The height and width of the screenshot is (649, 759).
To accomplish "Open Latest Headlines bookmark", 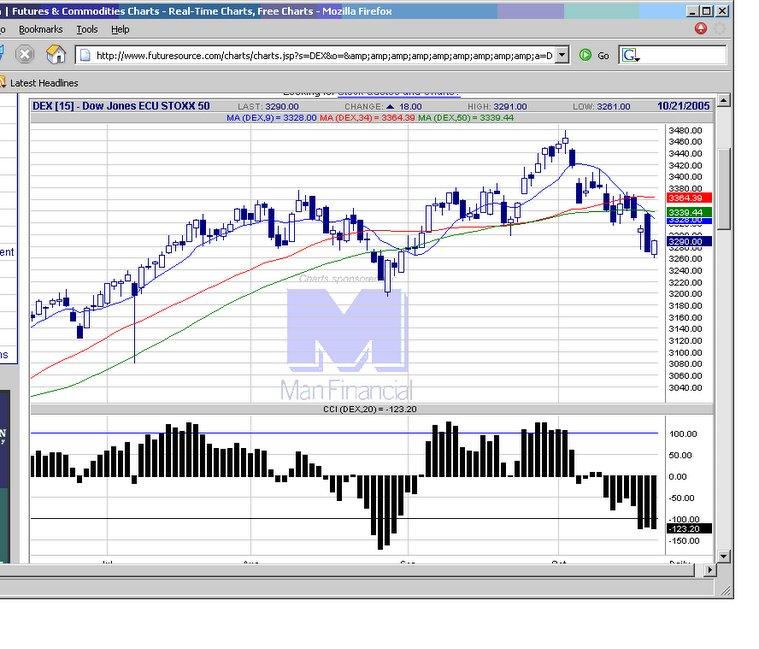I will pyautogui.click(x=39, y=83).
